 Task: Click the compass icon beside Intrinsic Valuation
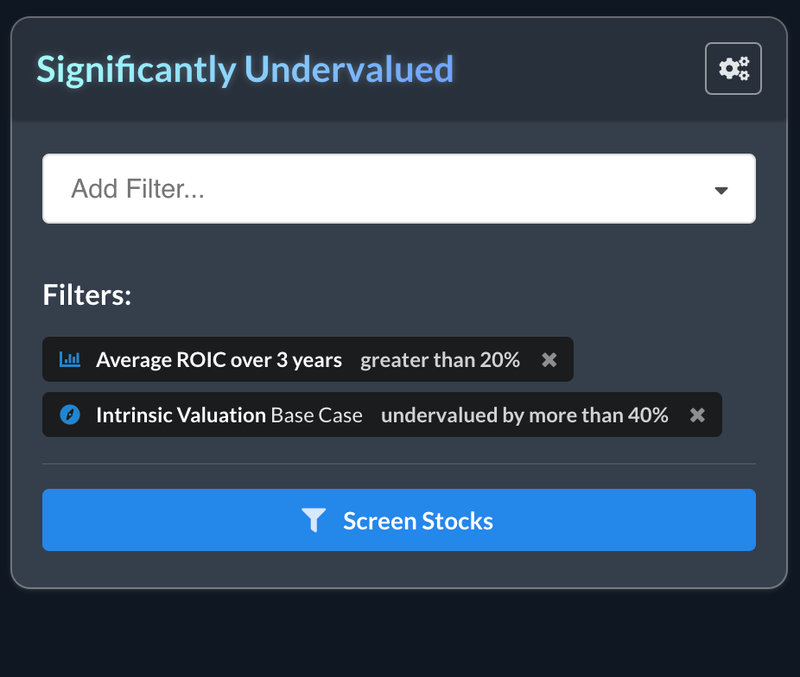tap(70, 414)
